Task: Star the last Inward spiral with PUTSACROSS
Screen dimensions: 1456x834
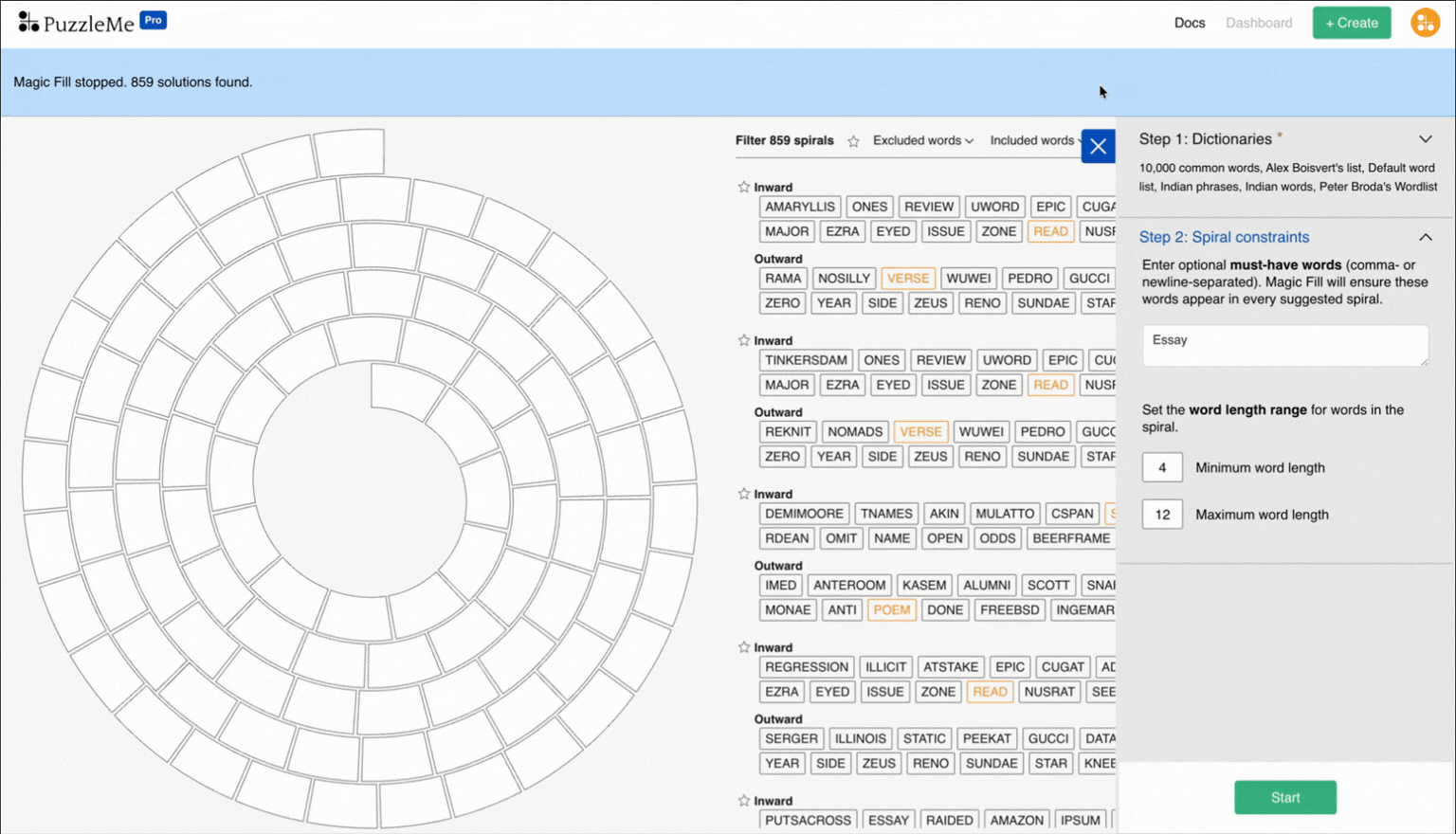Action: [x=744, y=801]
